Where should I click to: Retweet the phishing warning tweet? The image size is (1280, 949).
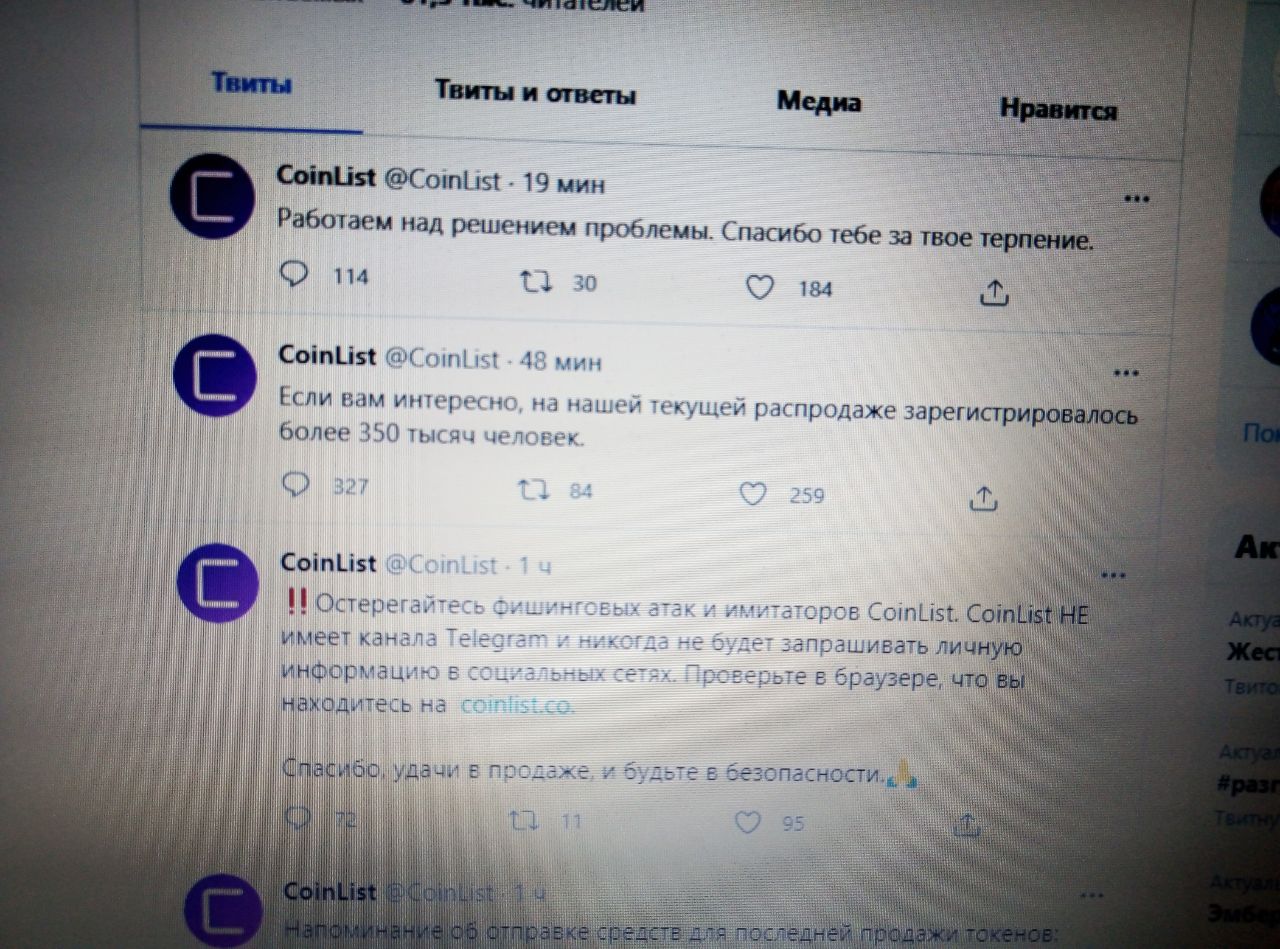pyautogui.click(x=524, y=821)
